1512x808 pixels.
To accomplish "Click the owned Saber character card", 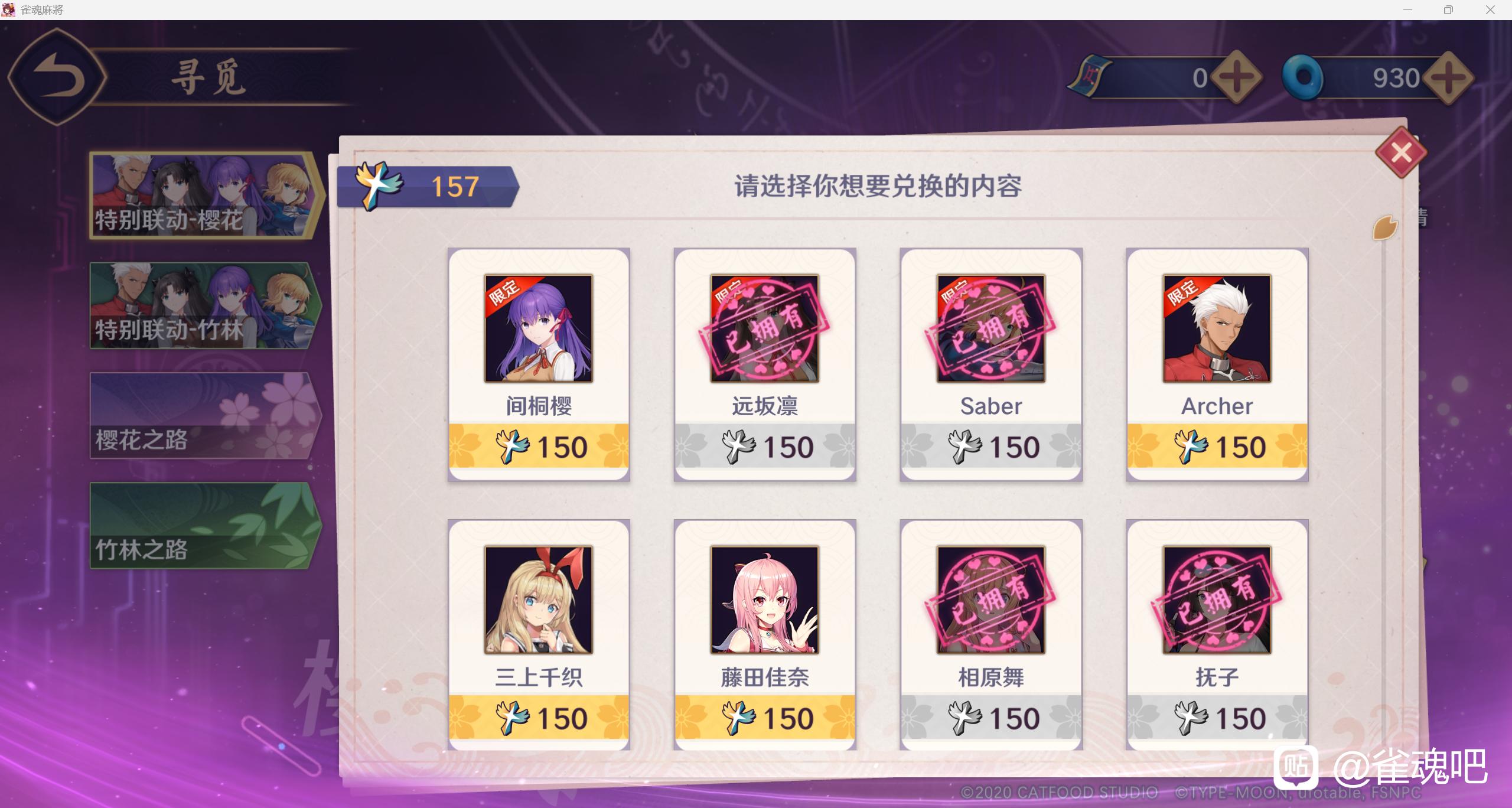I will [991, 364].
